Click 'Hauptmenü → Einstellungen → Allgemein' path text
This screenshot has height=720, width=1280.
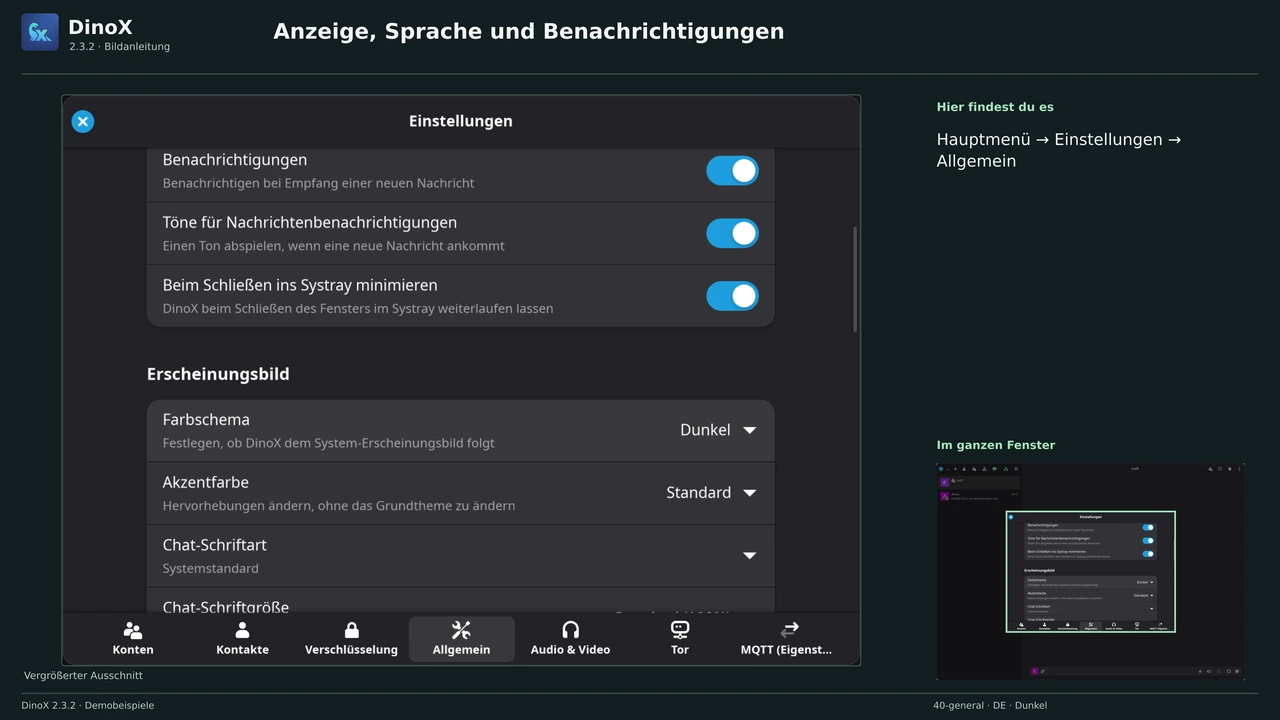(1058, 150)
